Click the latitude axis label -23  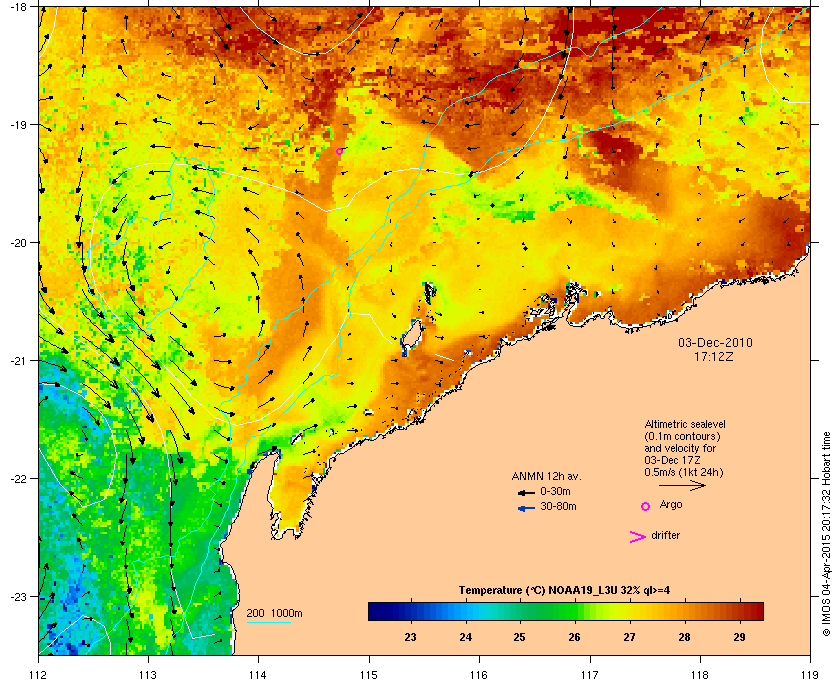point(18,596)
